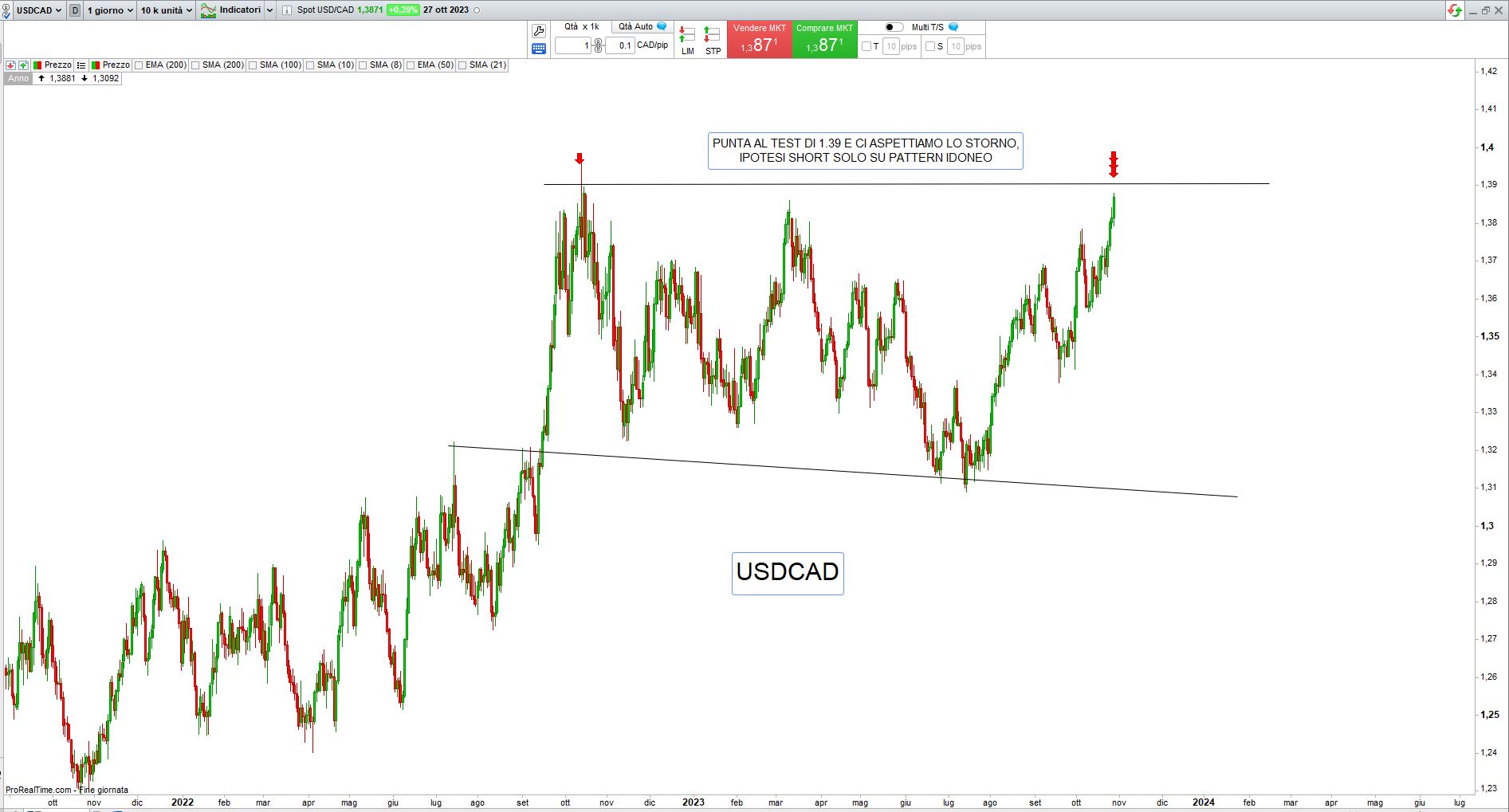Image resolution: width=1509 pixels, height=812 pixels.
Task: Click the ProRealTime.com link
Action: [x=38, y=790]
